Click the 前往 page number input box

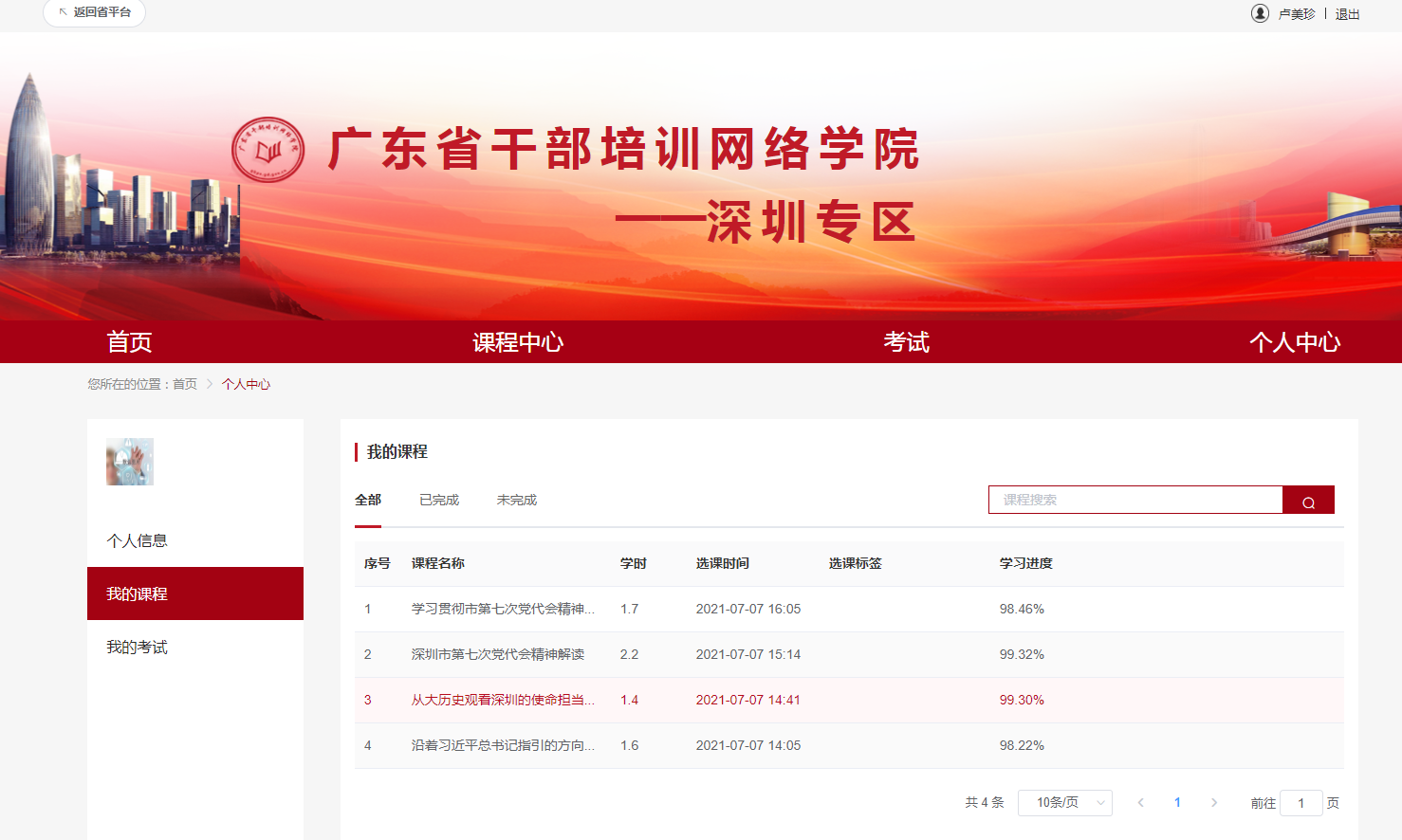tap(1301, 803)
